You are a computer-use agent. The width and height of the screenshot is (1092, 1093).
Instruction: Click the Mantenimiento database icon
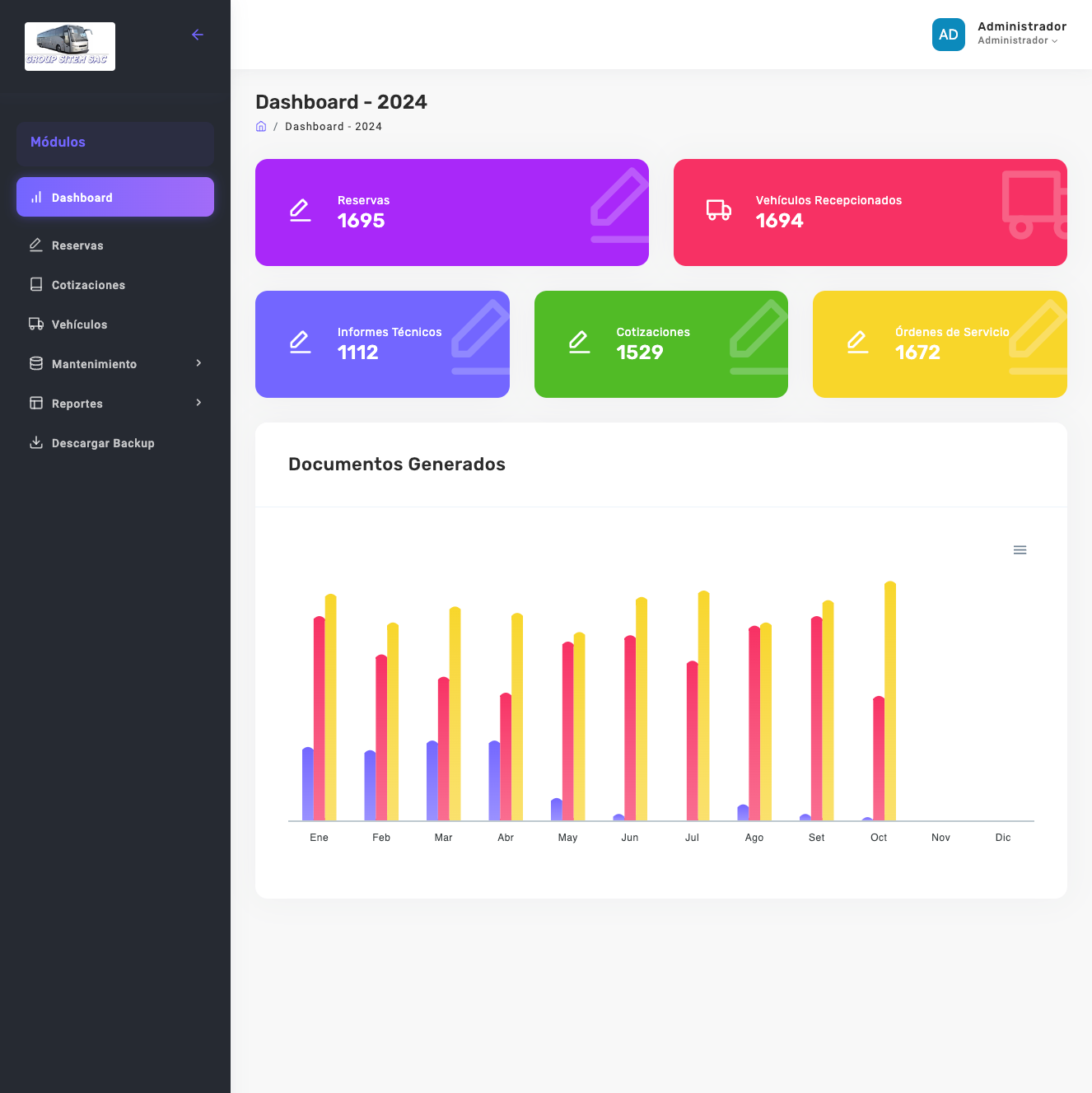point(36,363)
